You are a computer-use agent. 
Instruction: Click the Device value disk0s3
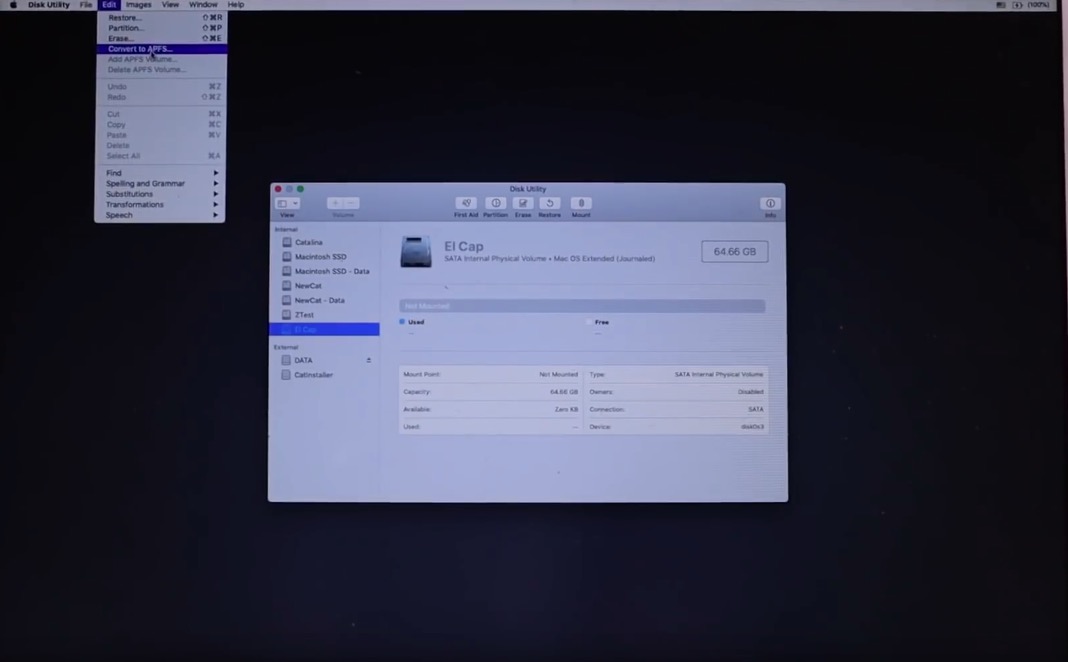tap(752, 427)
